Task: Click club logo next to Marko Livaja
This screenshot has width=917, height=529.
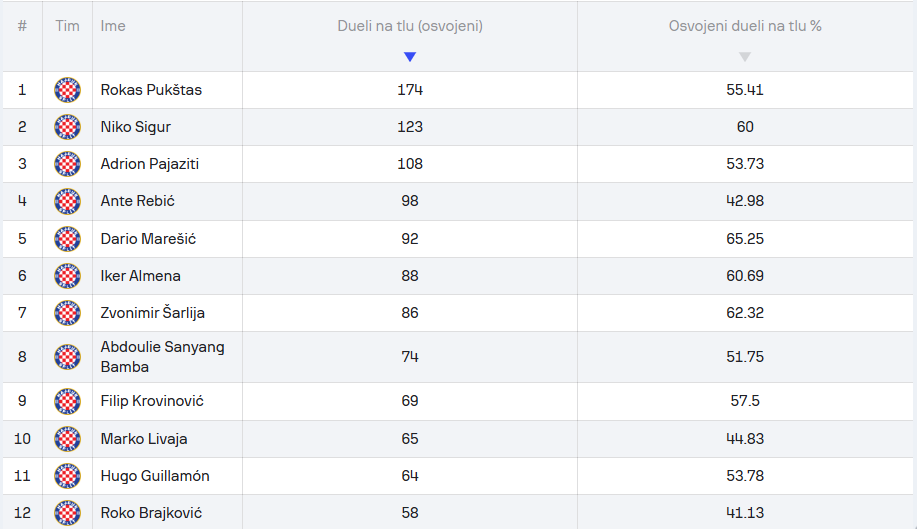Action: pos(67,439)
